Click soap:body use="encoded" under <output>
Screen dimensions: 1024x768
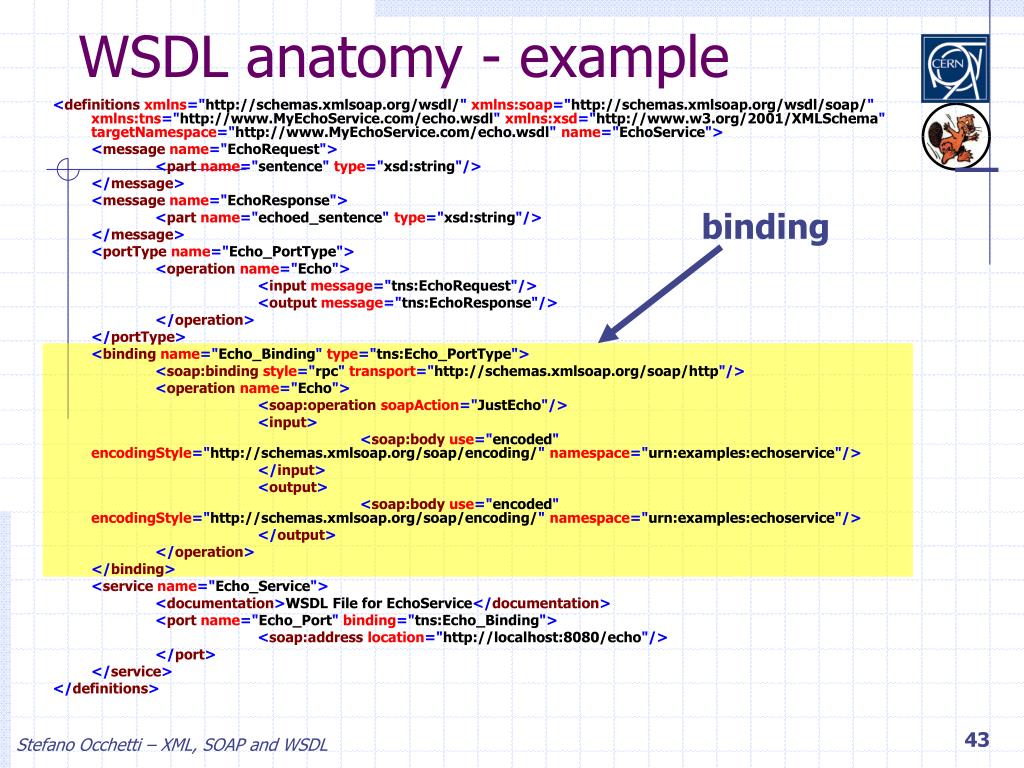460,504
